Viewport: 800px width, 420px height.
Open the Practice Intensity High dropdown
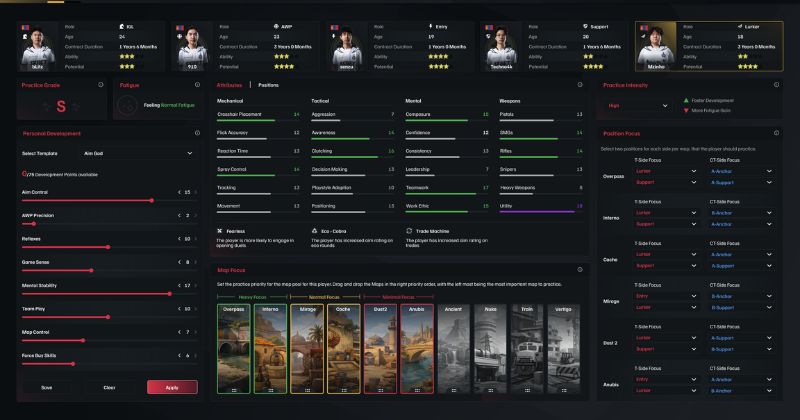pyautogui.click(x=638, y=106)
